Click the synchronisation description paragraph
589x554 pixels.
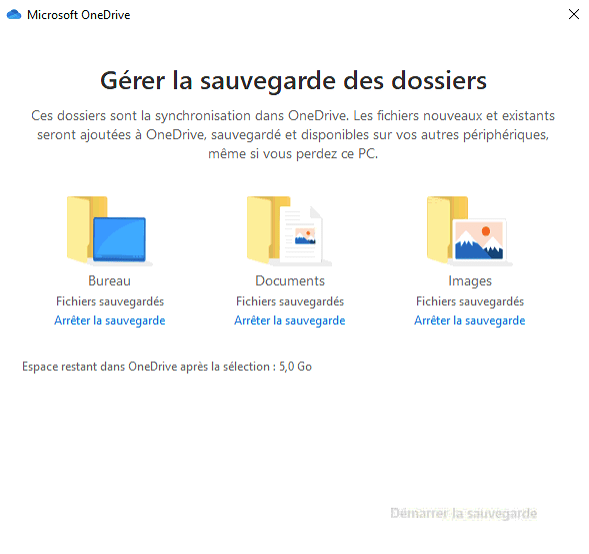pyautogui.click(x=293, y=134)
